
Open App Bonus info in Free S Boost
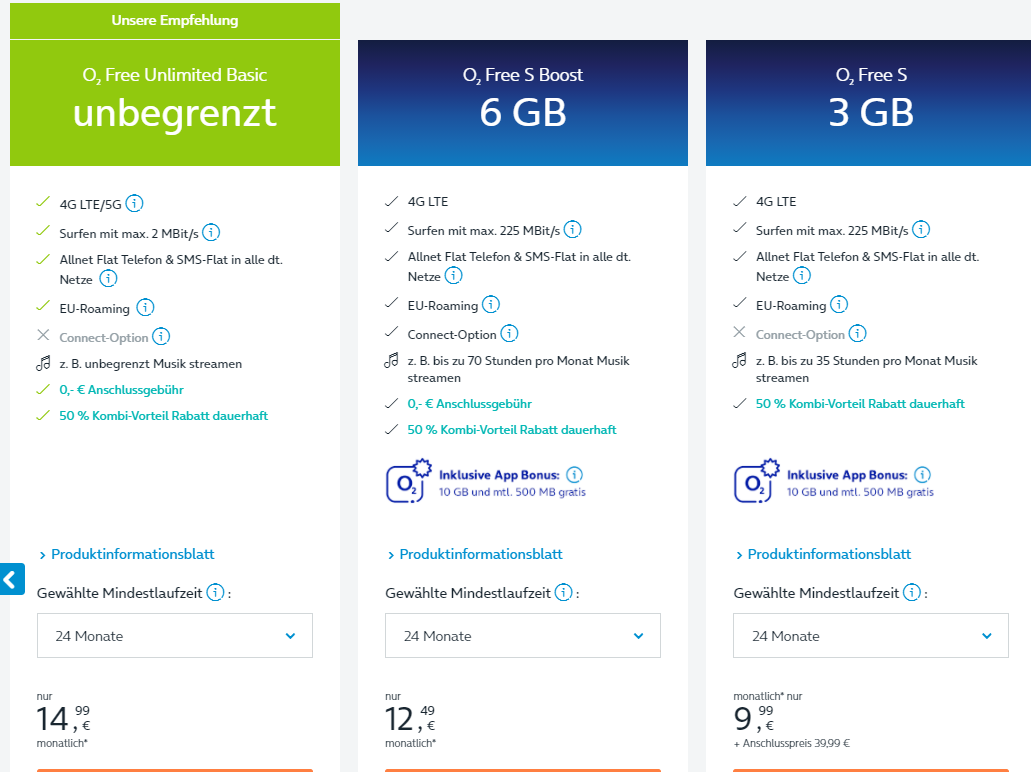tap(575, 475)
